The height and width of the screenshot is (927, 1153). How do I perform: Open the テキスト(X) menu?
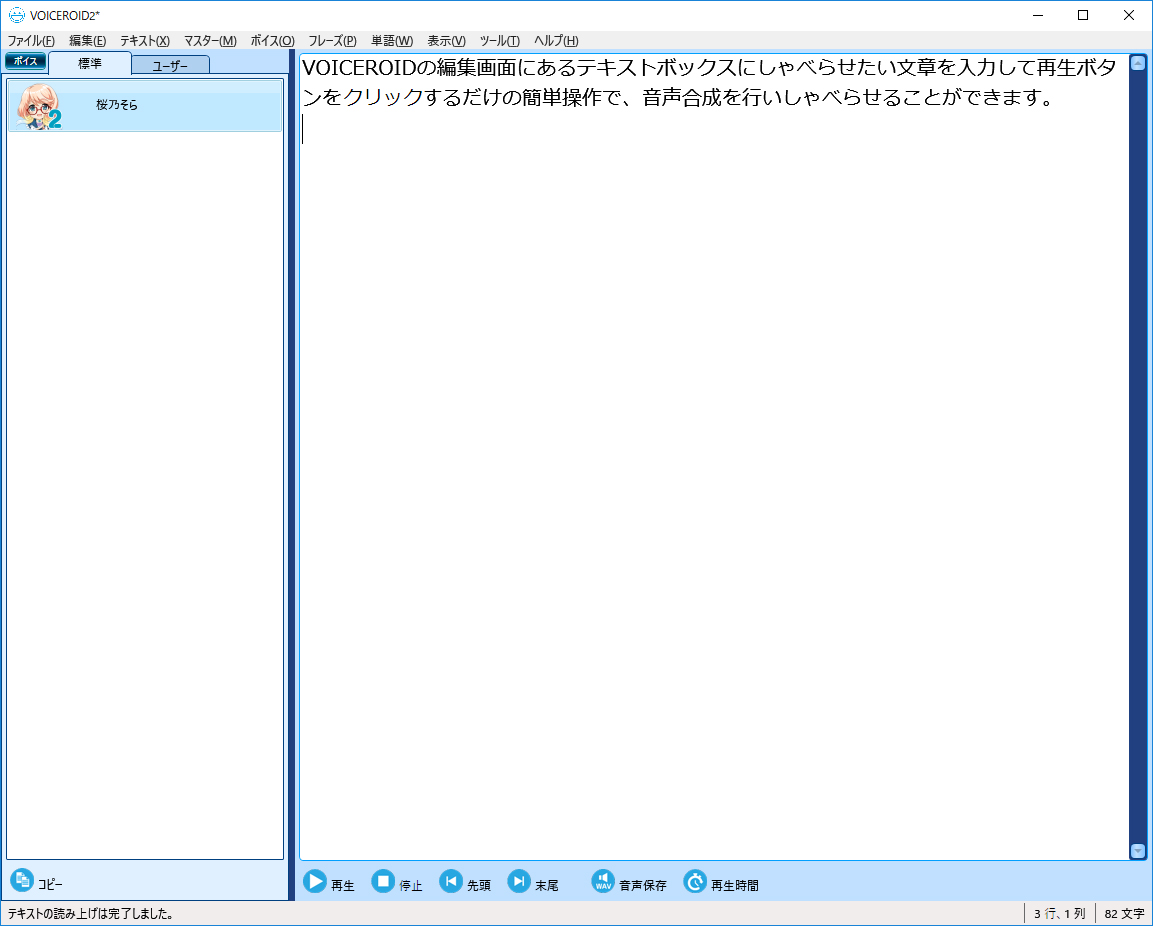145,40
